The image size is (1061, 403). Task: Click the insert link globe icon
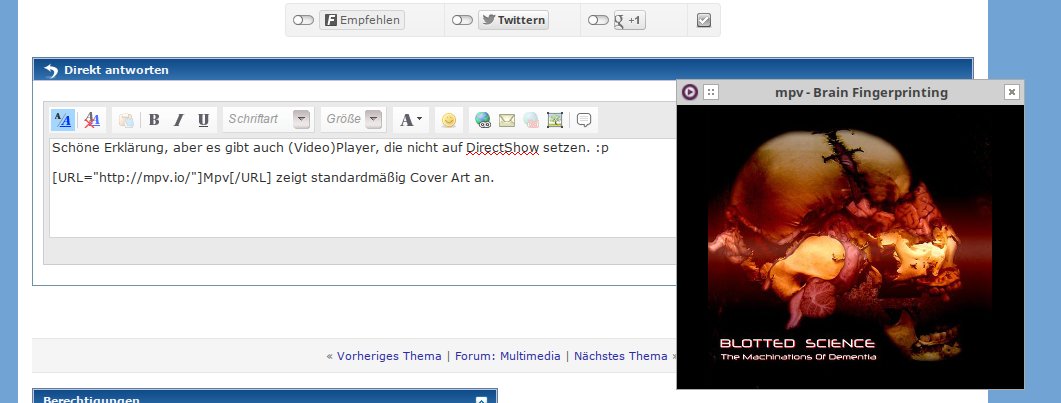[482, 120]
